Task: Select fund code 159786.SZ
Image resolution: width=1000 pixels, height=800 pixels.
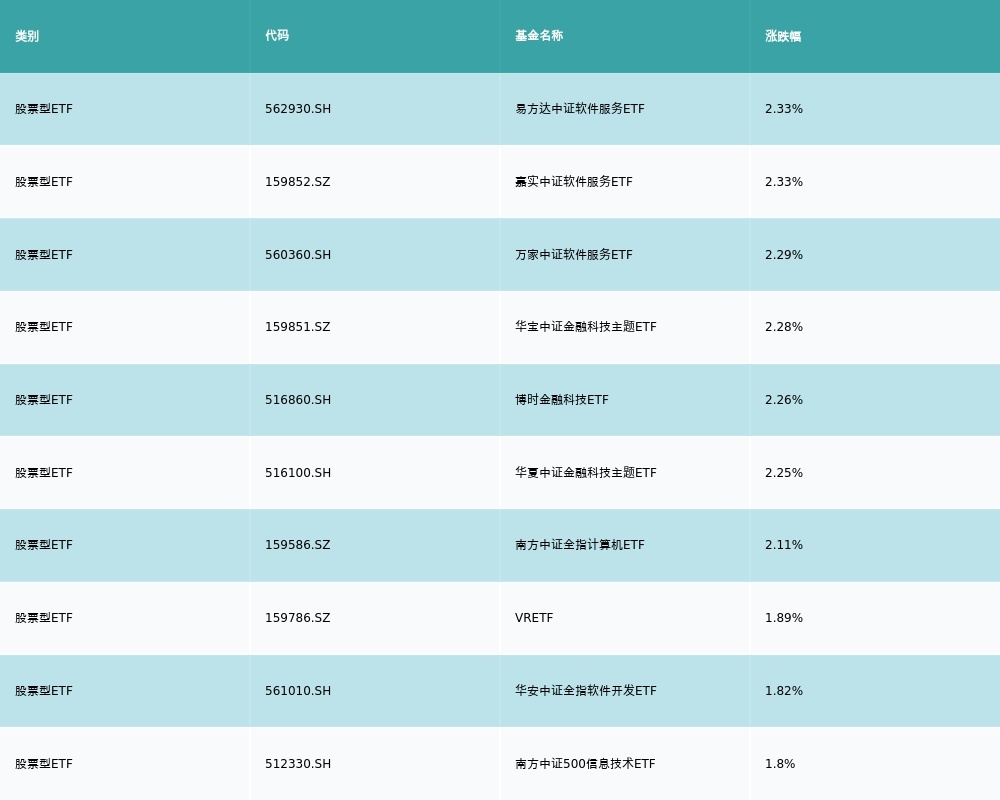Action: pos(297,618)
